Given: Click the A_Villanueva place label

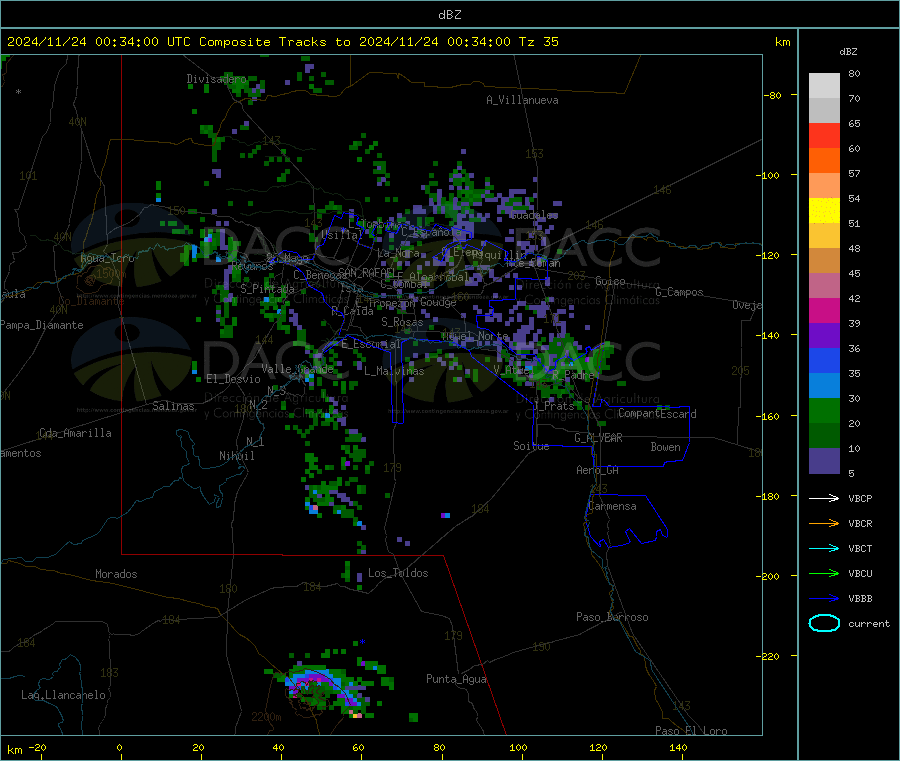Looking at the screenshot, I should pyautogui.click(x=522, y=100).
